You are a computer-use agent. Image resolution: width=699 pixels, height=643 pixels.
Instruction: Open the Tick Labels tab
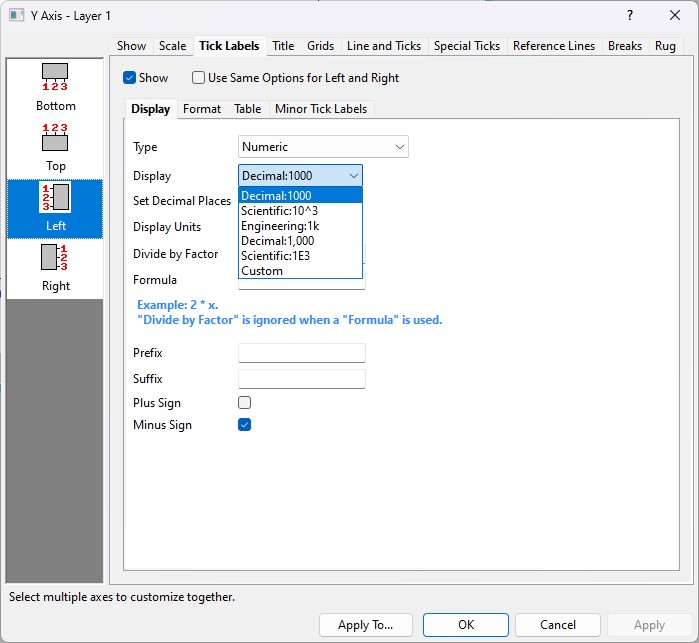[x=229, y=46]
